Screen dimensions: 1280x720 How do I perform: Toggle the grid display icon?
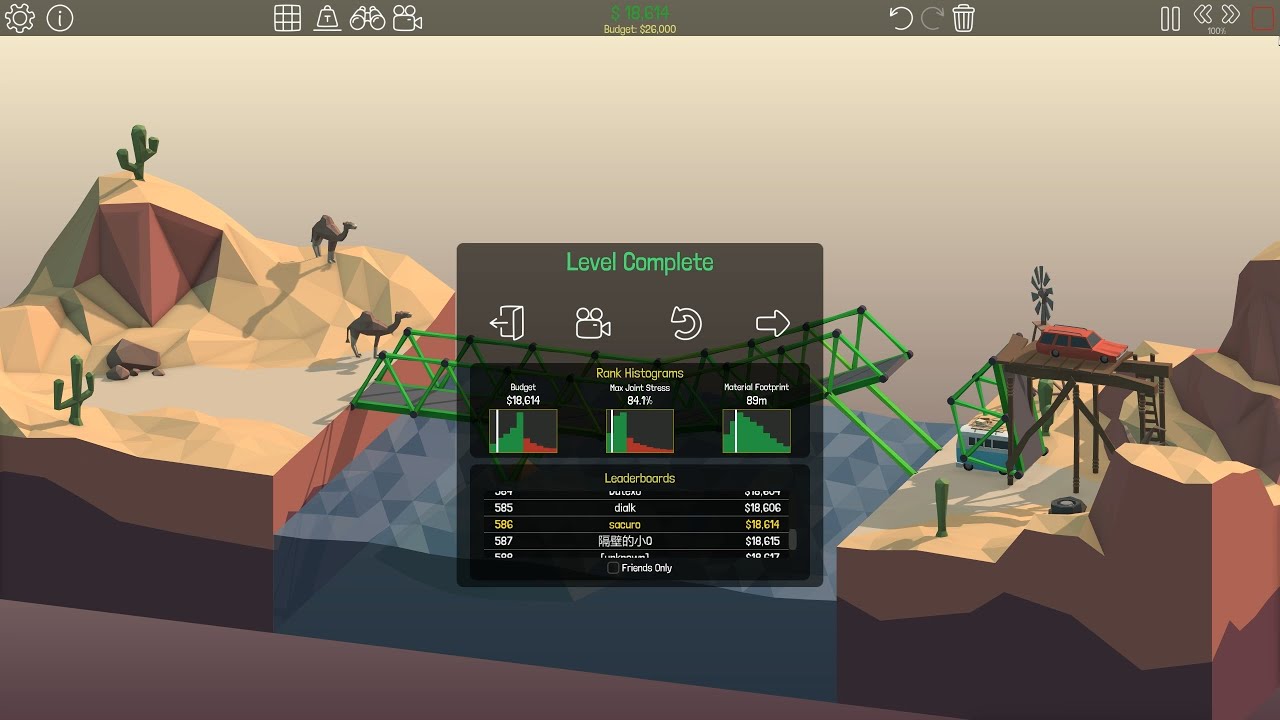[x=288, y=18]
